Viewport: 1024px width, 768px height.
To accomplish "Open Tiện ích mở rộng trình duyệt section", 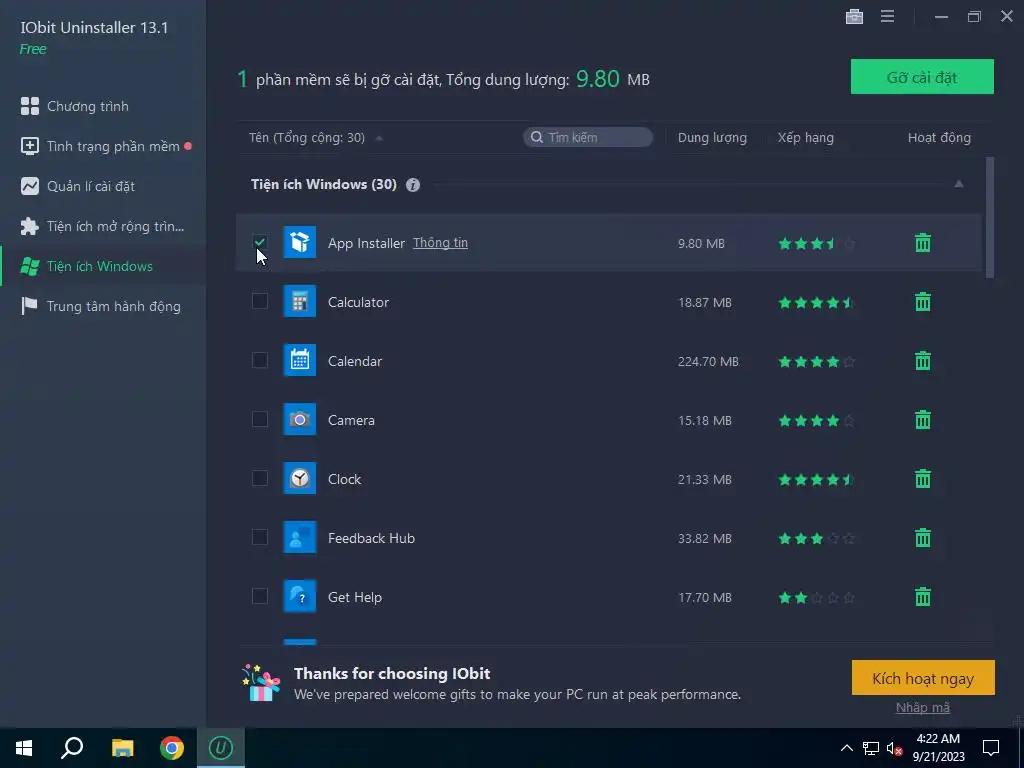I will tap(103, 226).
